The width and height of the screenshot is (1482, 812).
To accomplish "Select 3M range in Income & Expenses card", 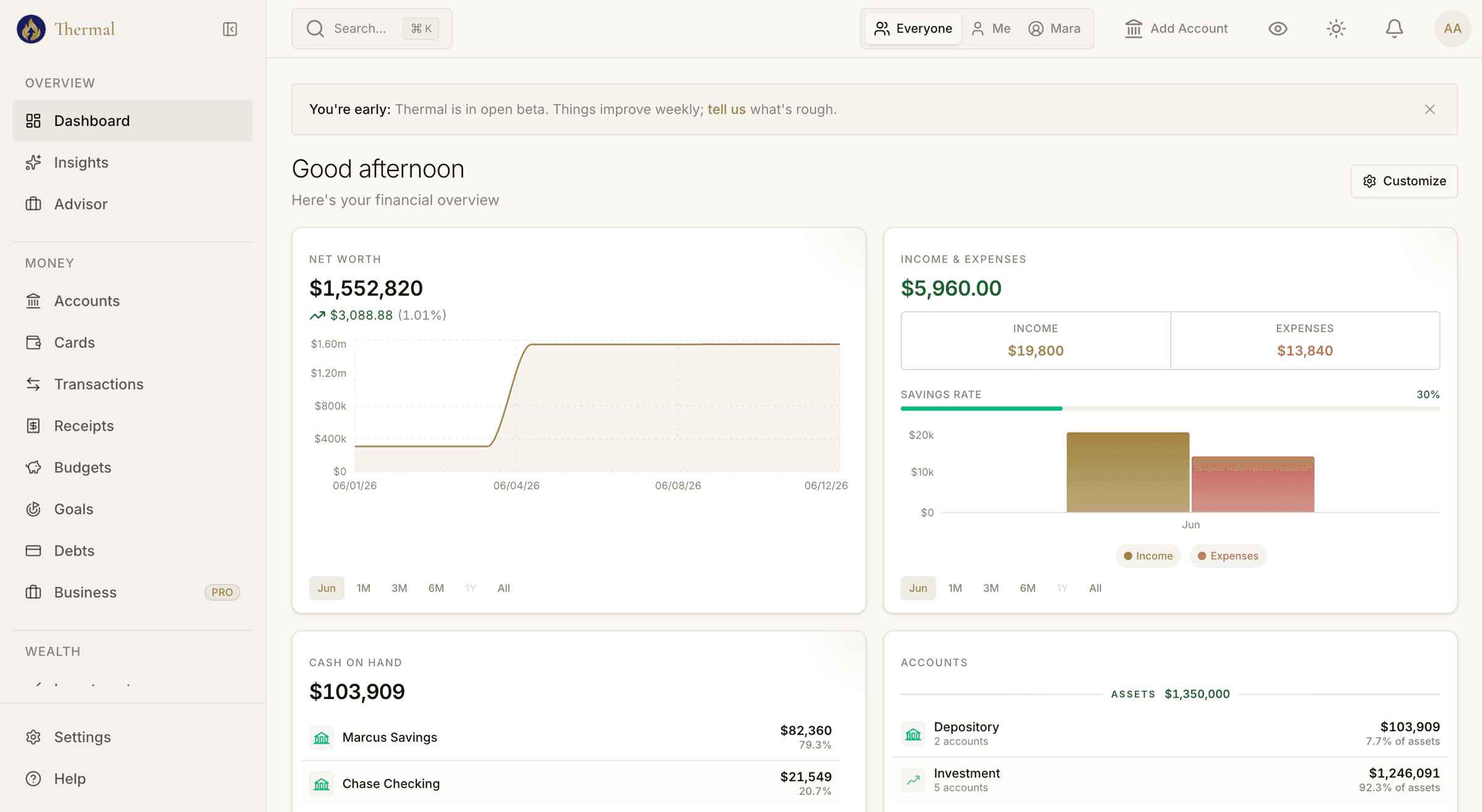I will 991,588.
